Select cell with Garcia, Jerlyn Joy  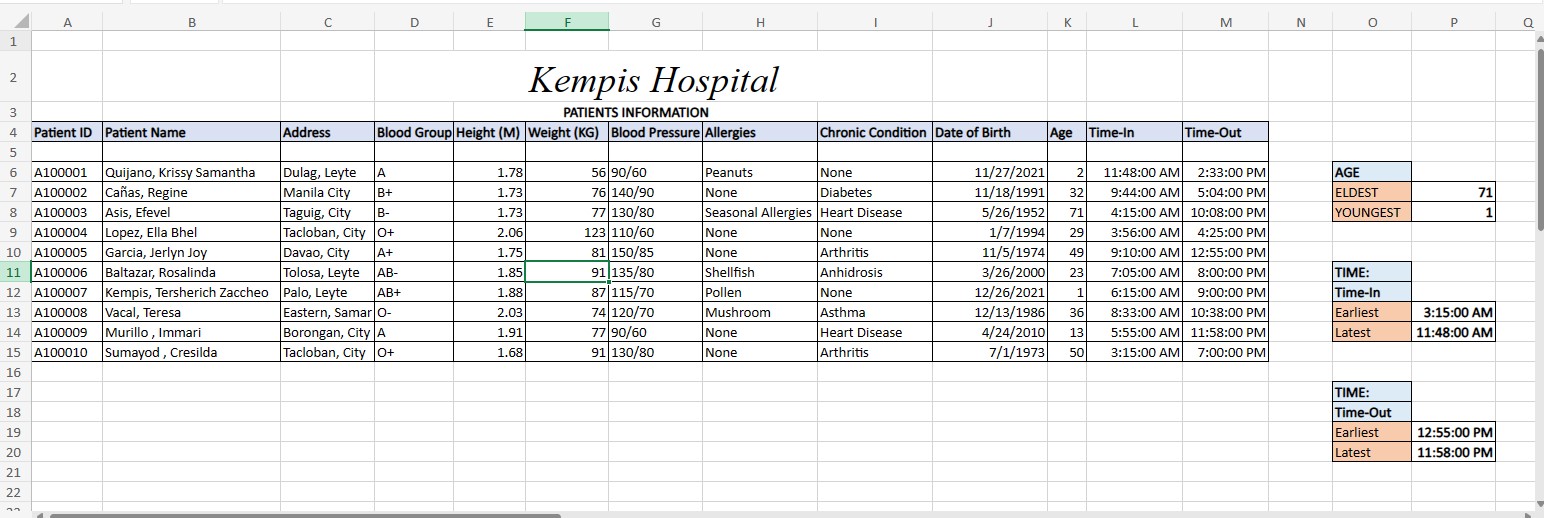click(x=191, y=252)
